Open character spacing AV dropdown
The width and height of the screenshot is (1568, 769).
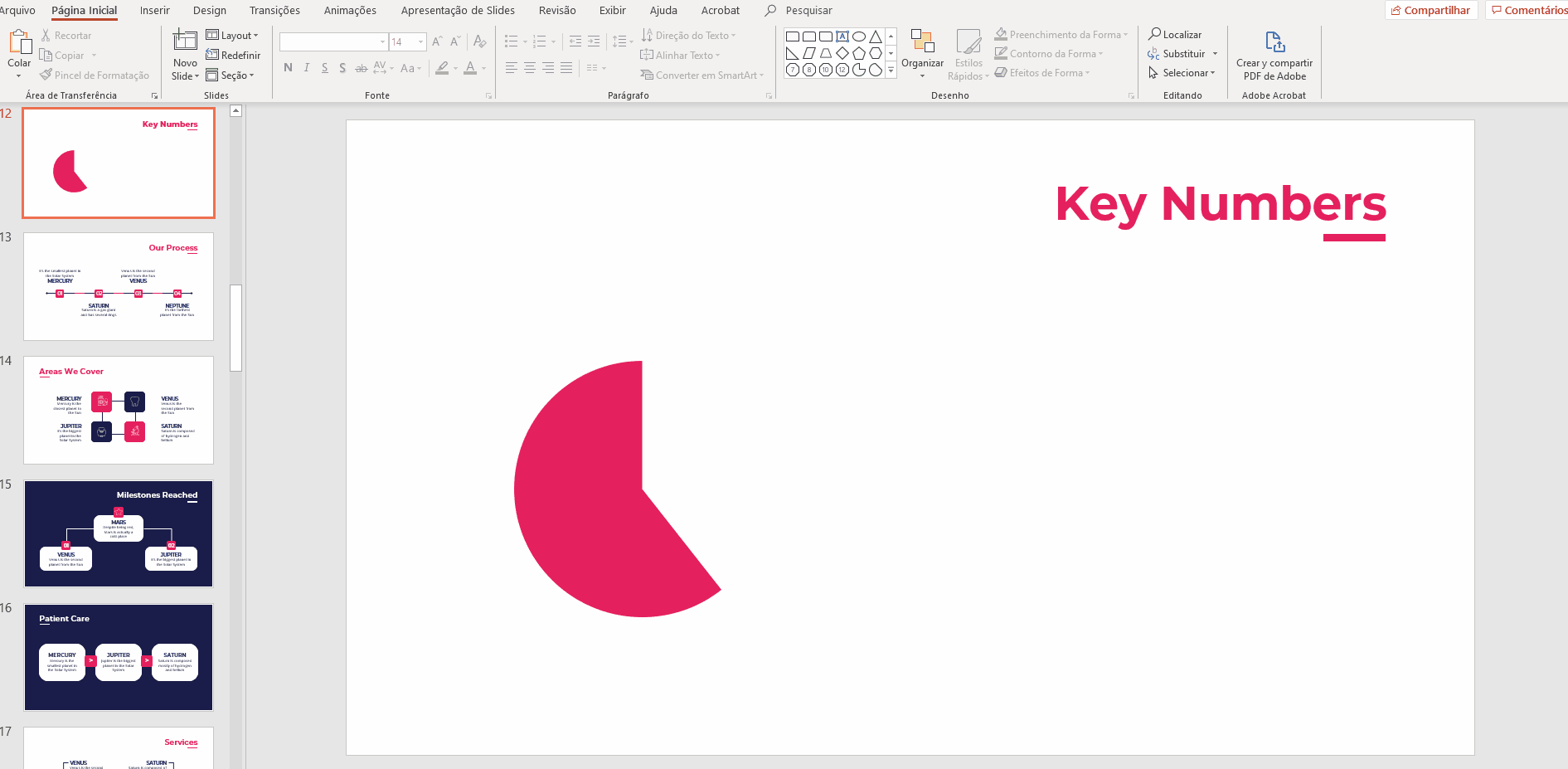(x=384, y=68)
